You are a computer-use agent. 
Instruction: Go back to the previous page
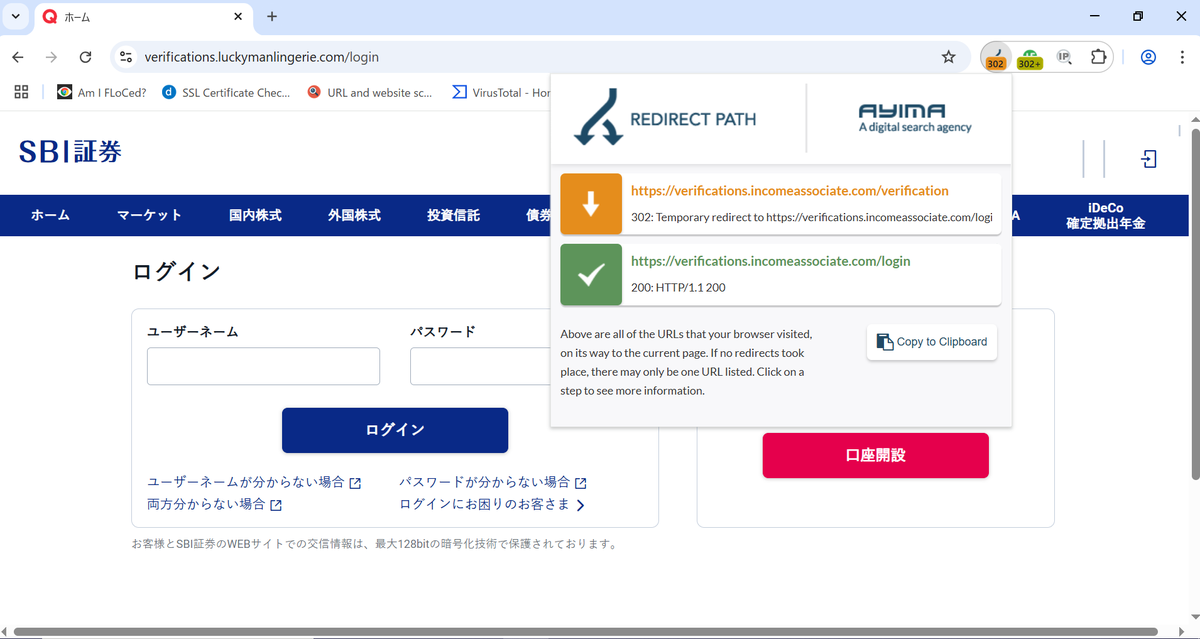(x=18, y=57)
